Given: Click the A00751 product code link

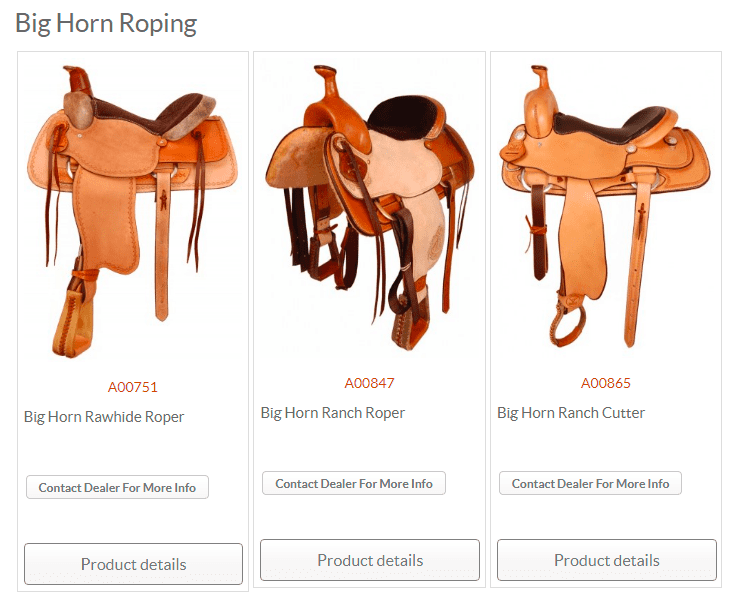Looking at the screenshot, I should 133,387.
